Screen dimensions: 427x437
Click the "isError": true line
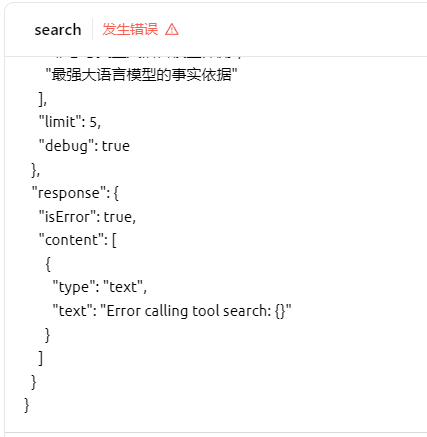(x=87, y=217)
